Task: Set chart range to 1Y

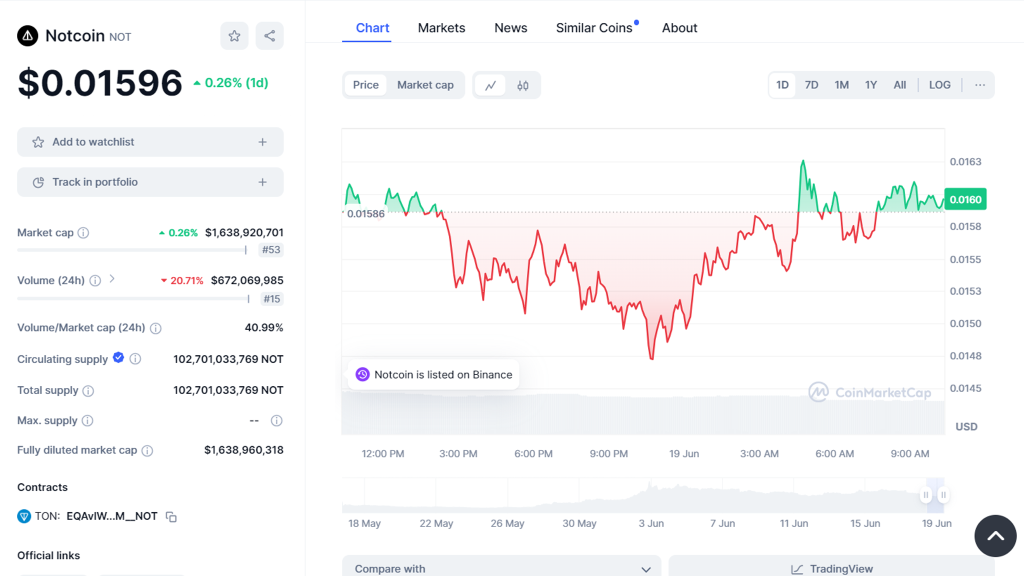Action: click(x=871, y=85)
